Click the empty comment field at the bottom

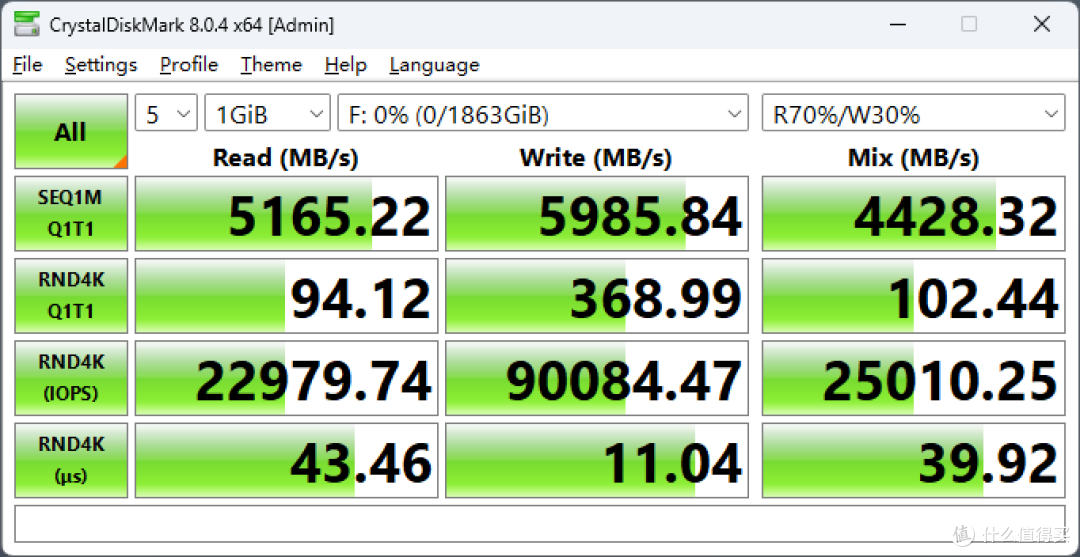(540, 524)
